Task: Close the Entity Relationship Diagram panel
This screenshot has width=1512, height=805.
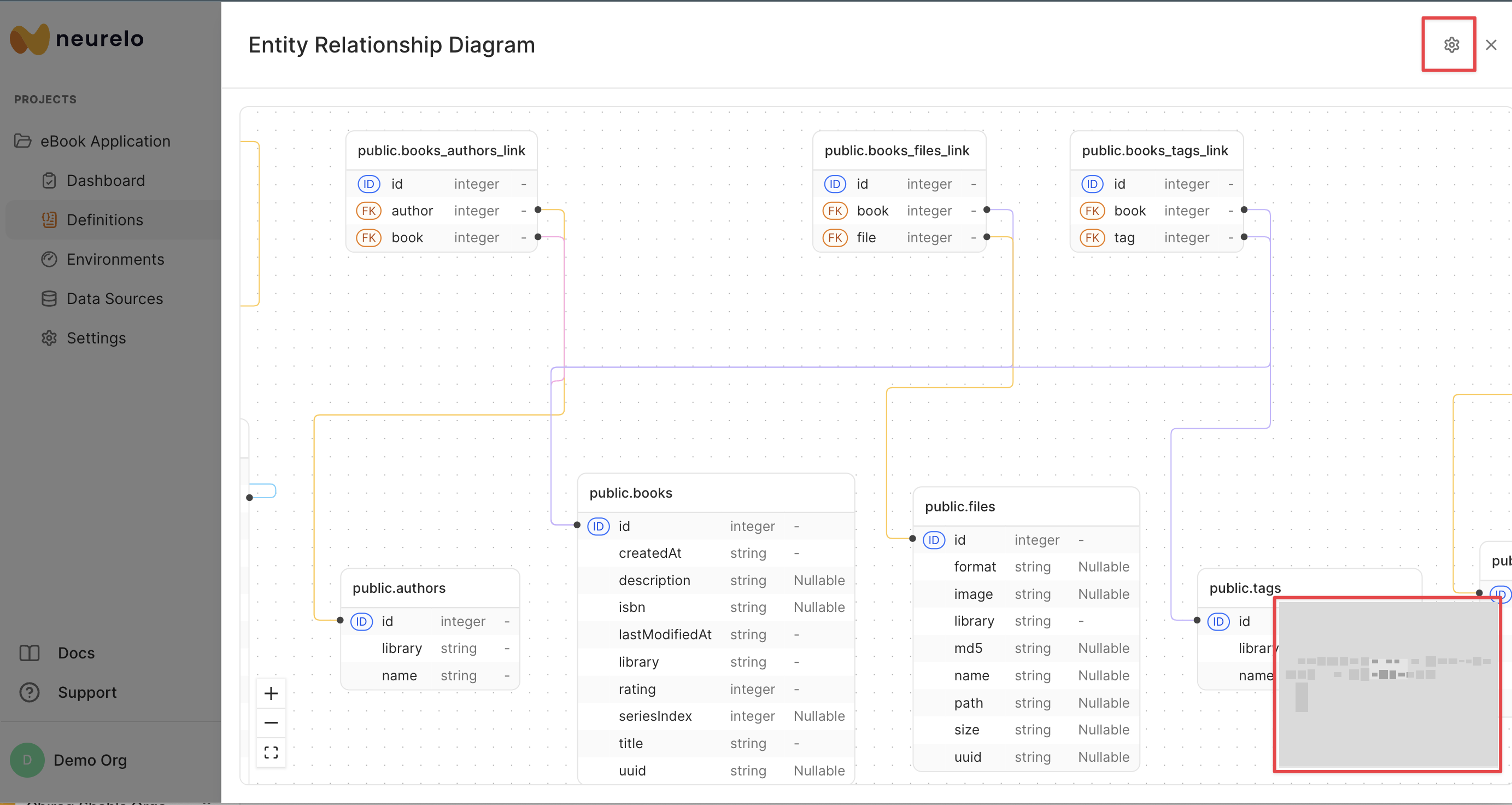Action: [x=1490, y=45]
